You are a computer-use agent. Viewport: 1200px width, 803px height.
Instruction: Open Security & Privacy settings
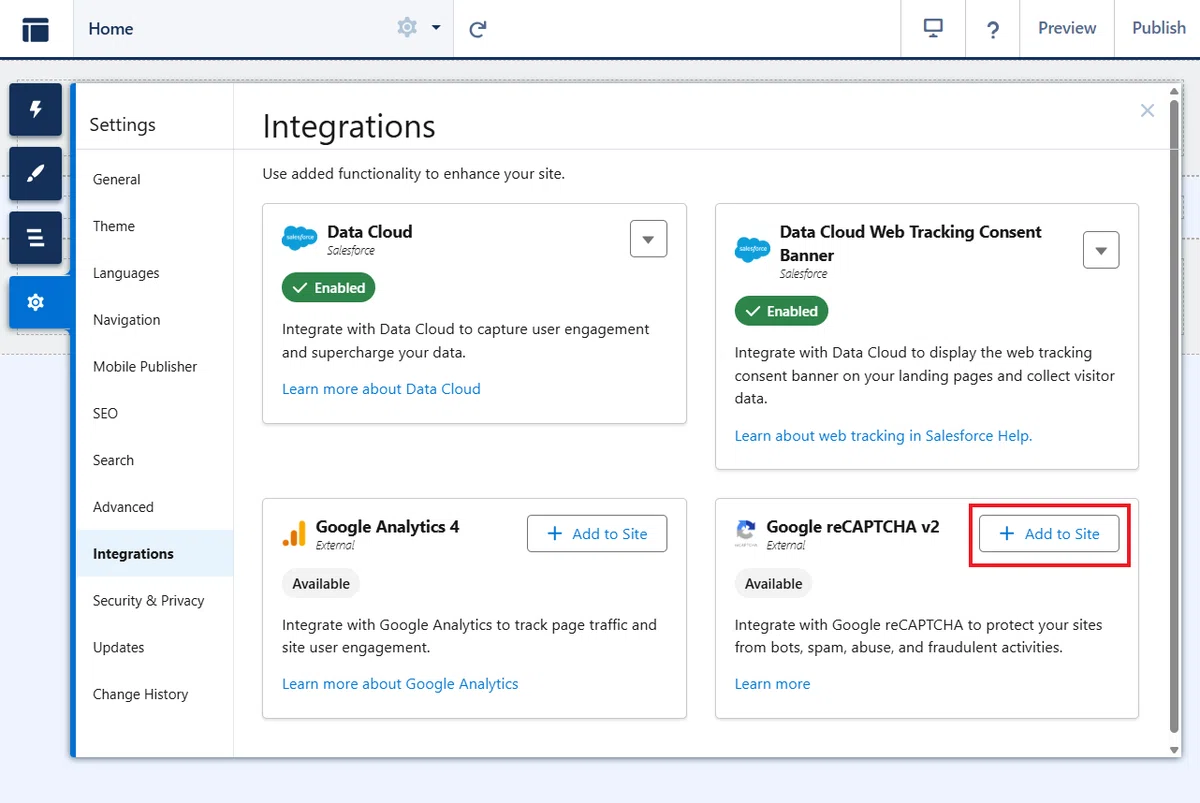[155, 601]
